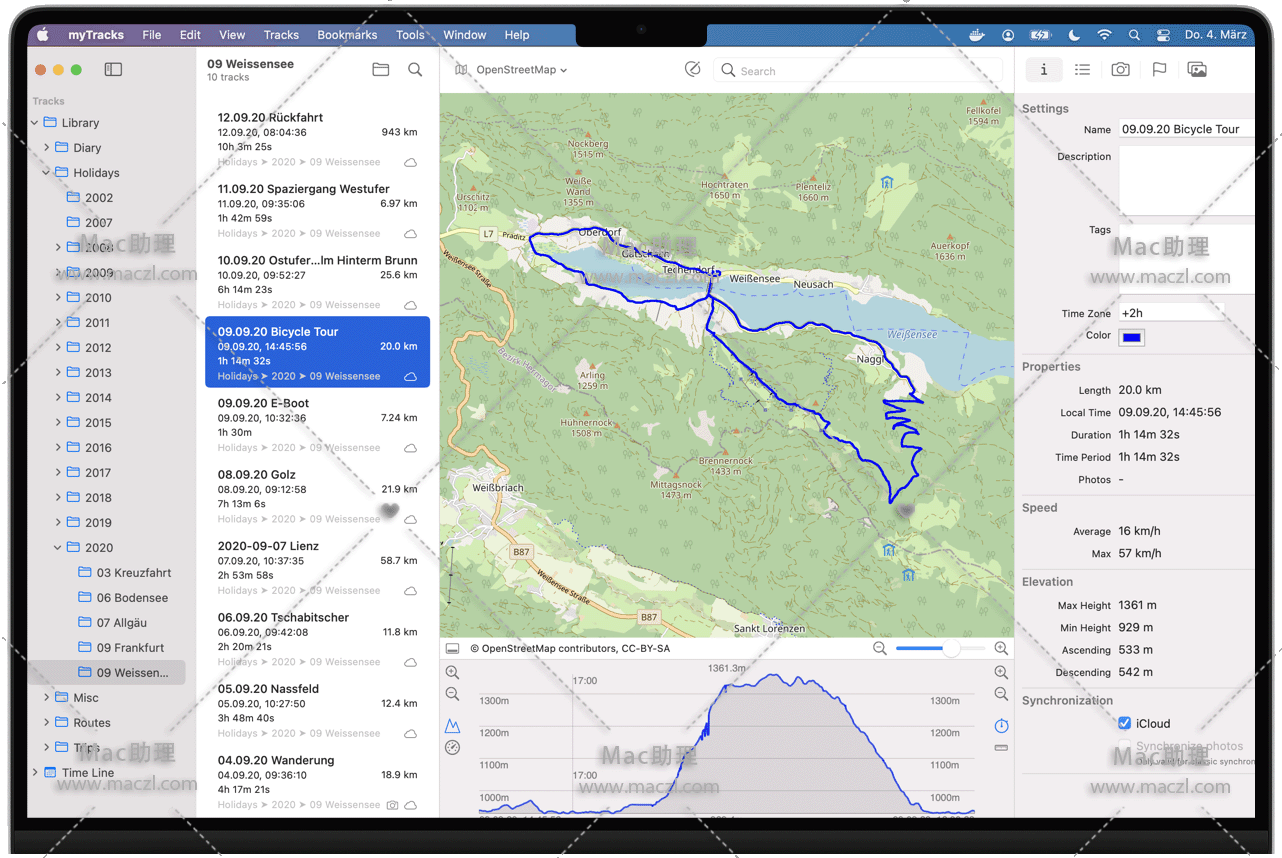Open the Tracks menu
Image resolution: width=1282 pixels, height=858 pixels.
pos(281,35)
